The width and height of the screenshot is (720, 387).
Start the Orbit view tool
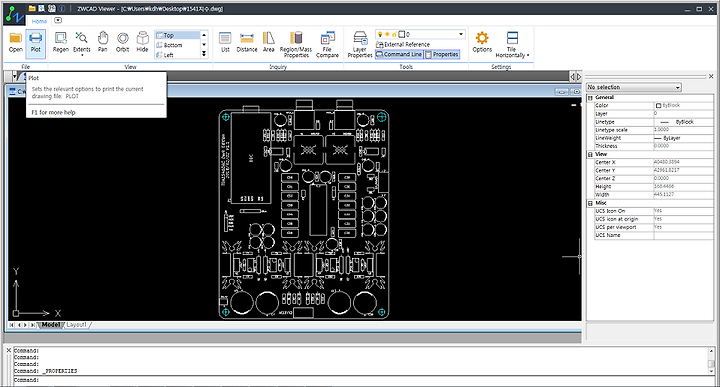[122, 43]
